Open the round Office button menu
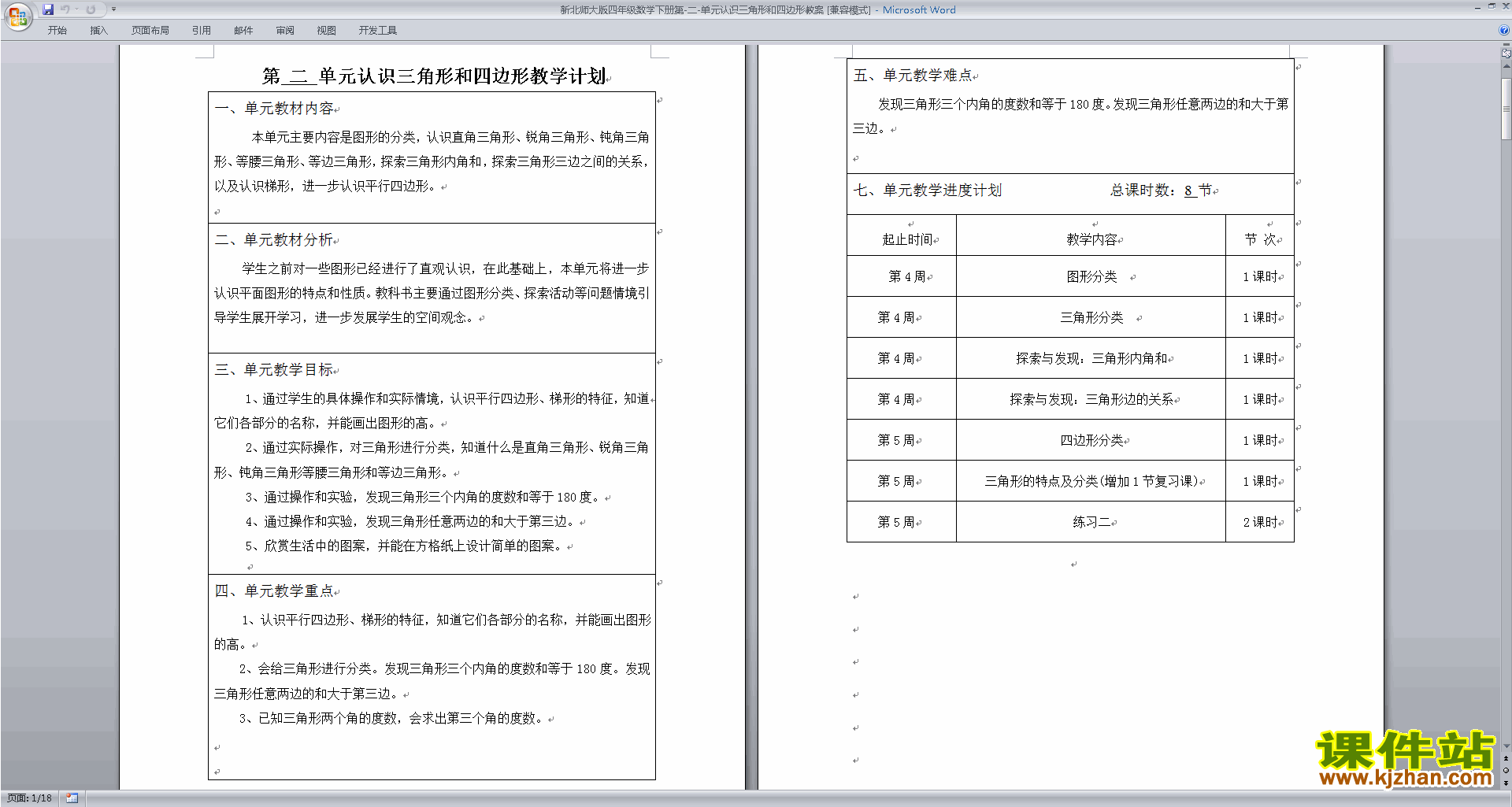1512x807 pixels. (17, 16)
